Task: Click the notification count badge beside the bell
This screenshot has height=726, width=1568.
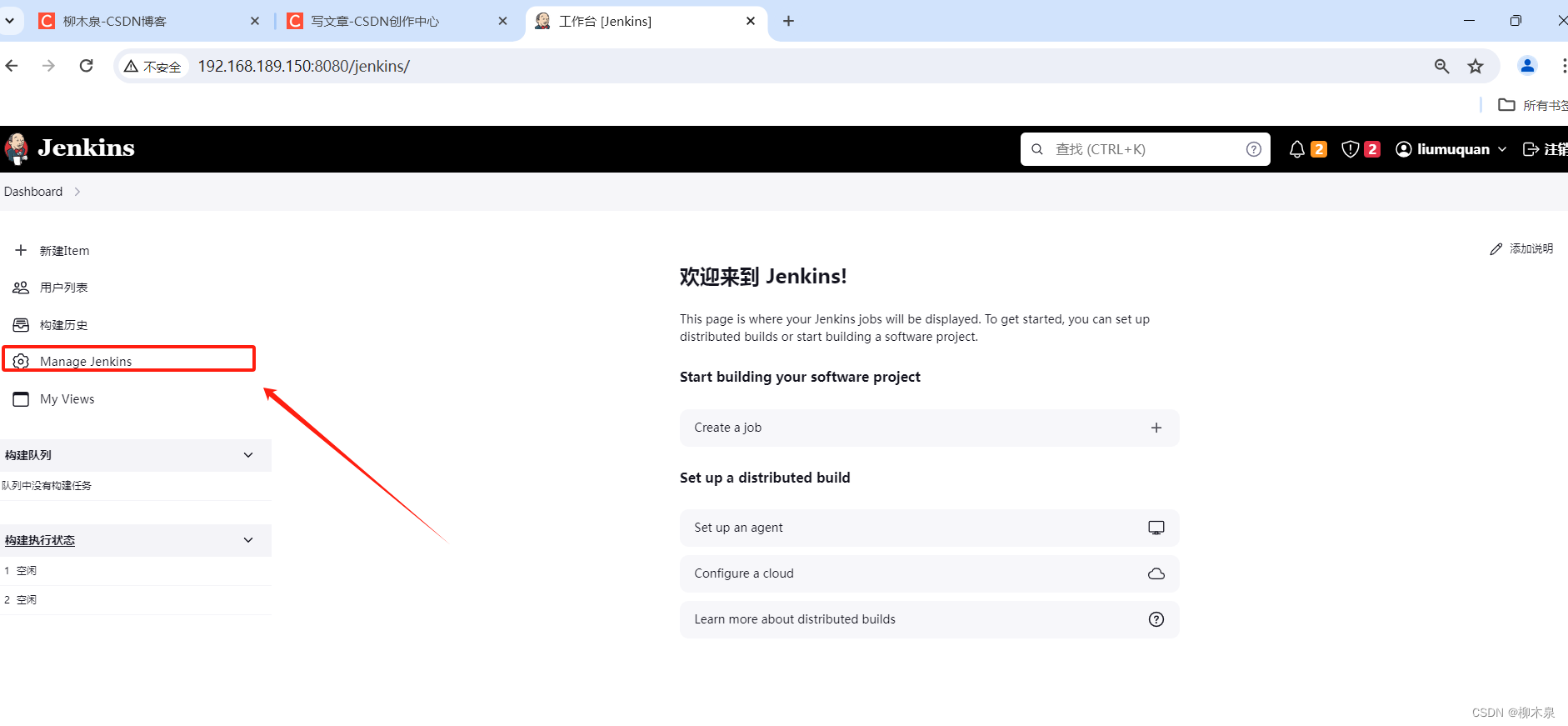Action: 1319,149
